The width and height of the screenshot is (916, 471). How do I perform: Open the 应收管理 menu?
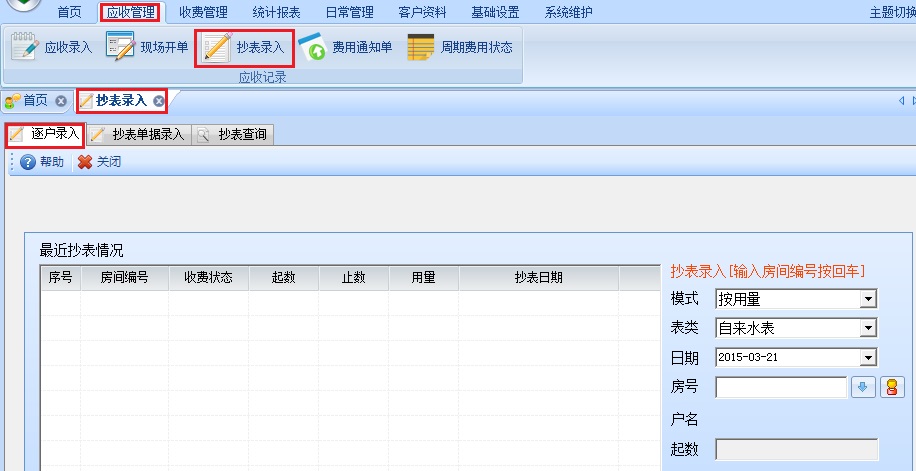130,12
